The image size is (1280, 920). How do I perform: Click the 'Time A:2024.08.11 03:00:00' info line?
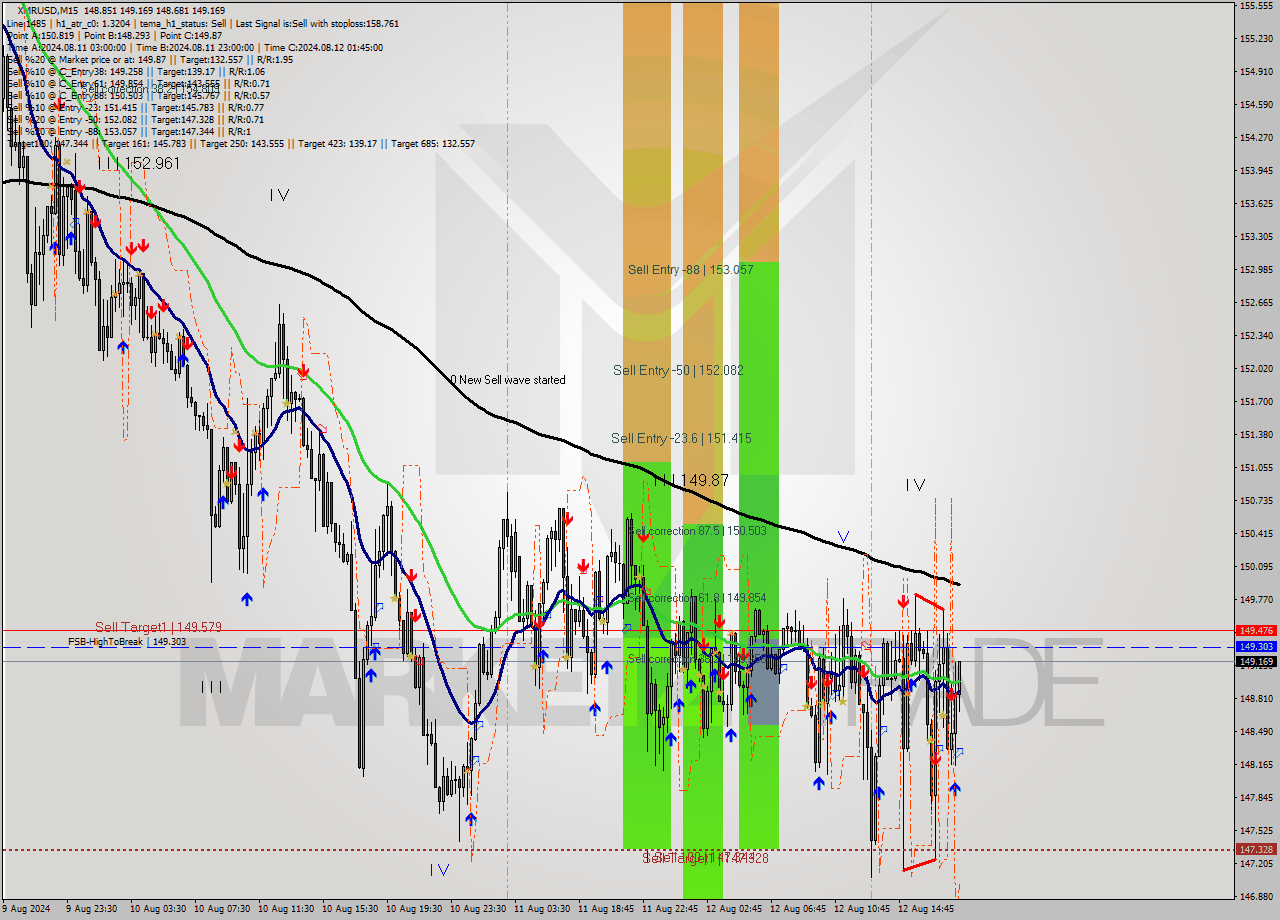point(66,47)
